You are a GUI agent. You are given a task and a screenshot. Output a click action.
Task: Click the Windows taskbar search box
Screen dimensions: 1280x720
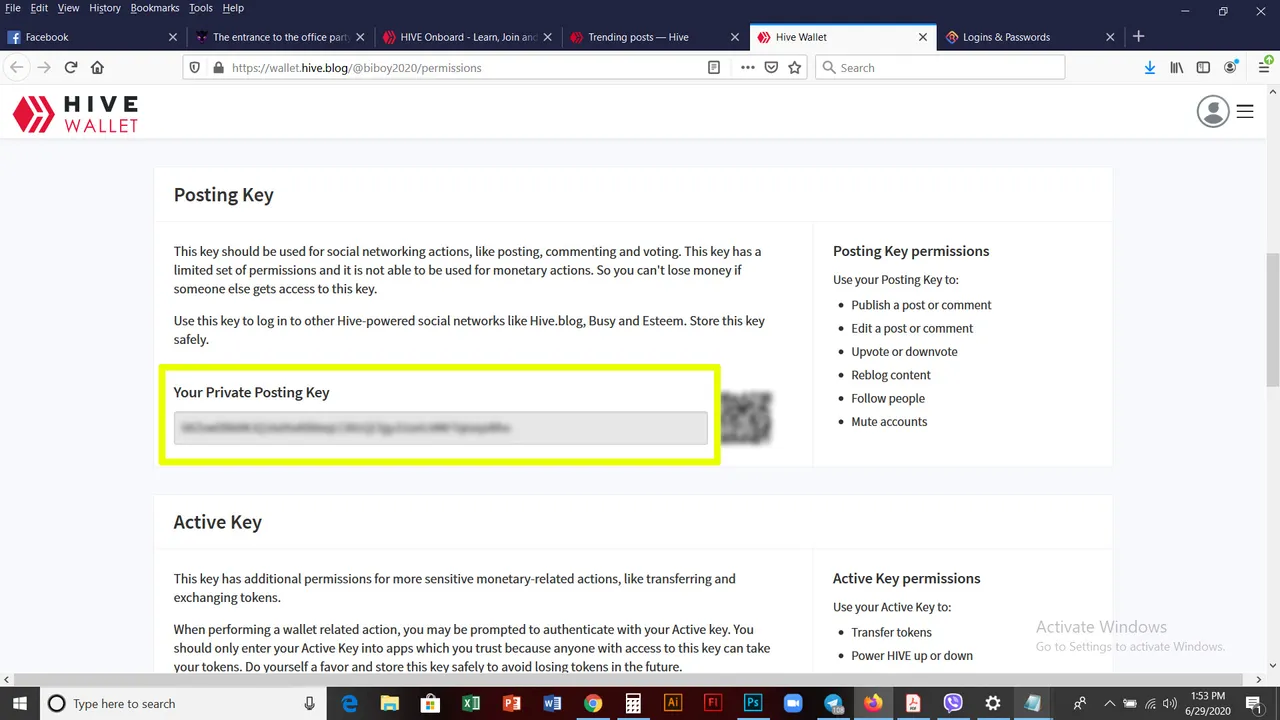[x=182, y=703]
